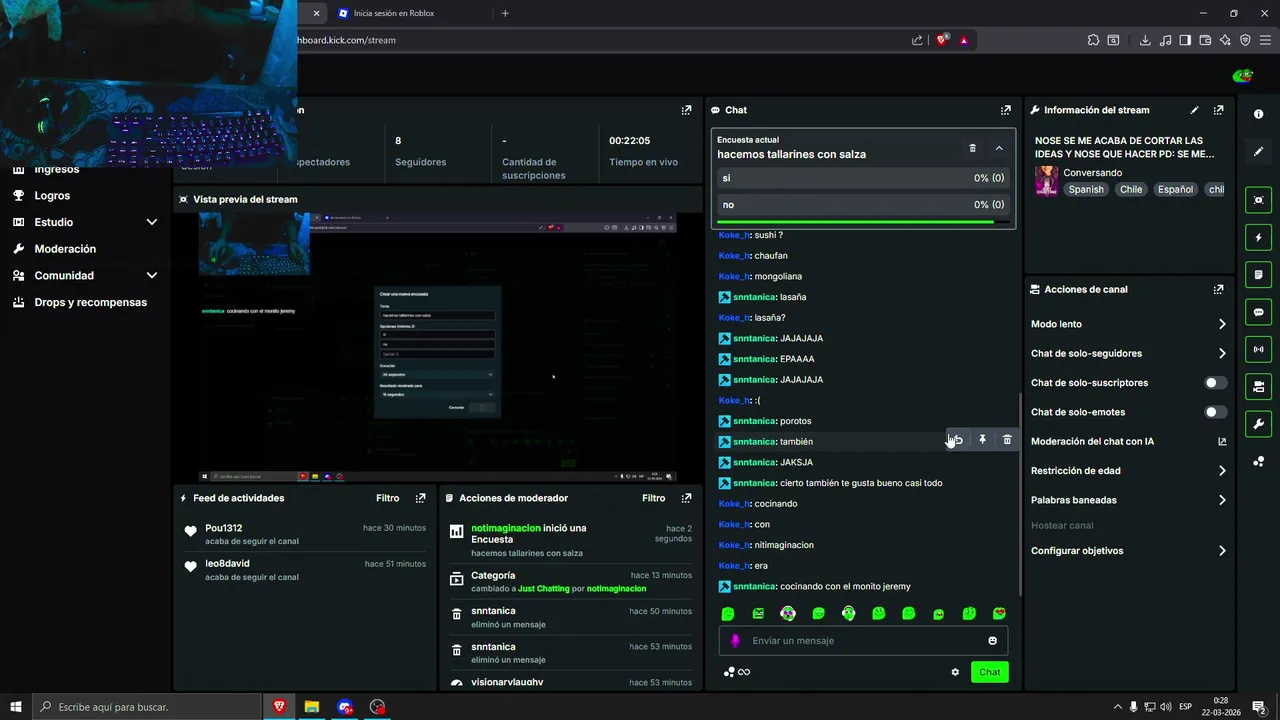Collapse the current poll panel

[x=998, y=148]
